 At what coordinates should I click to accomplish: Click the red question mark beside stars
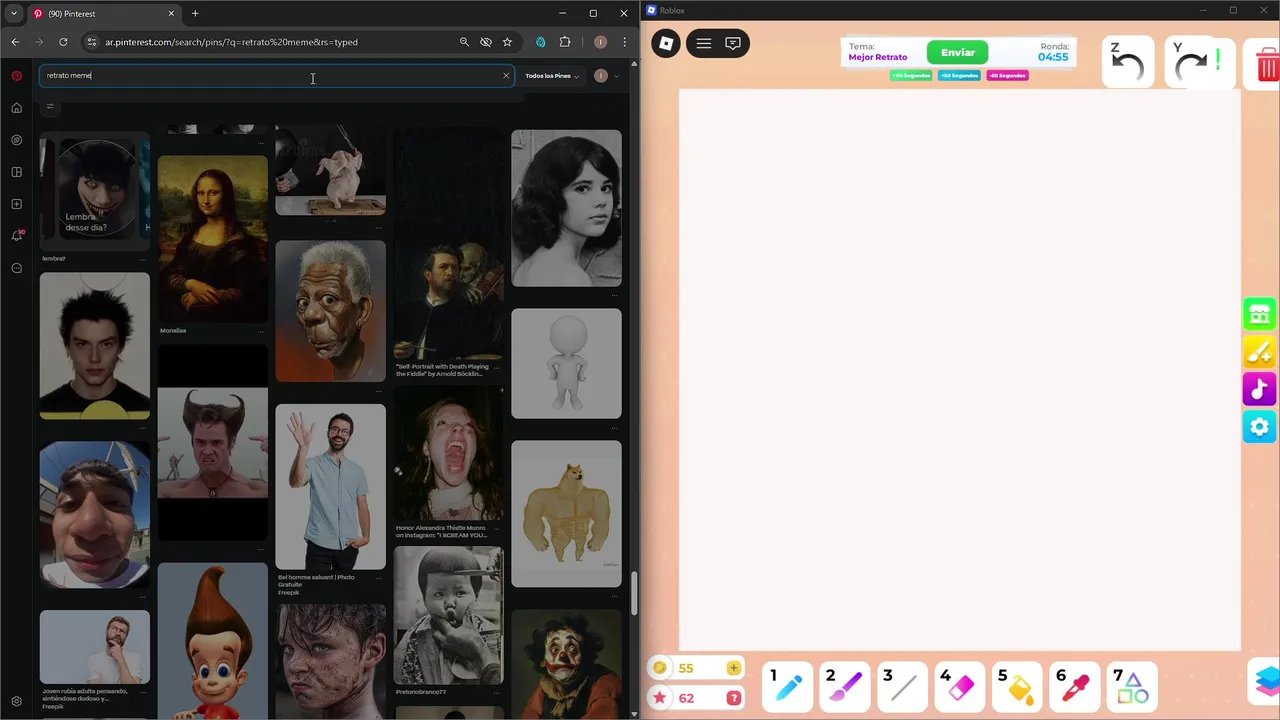tap(733, 698)
